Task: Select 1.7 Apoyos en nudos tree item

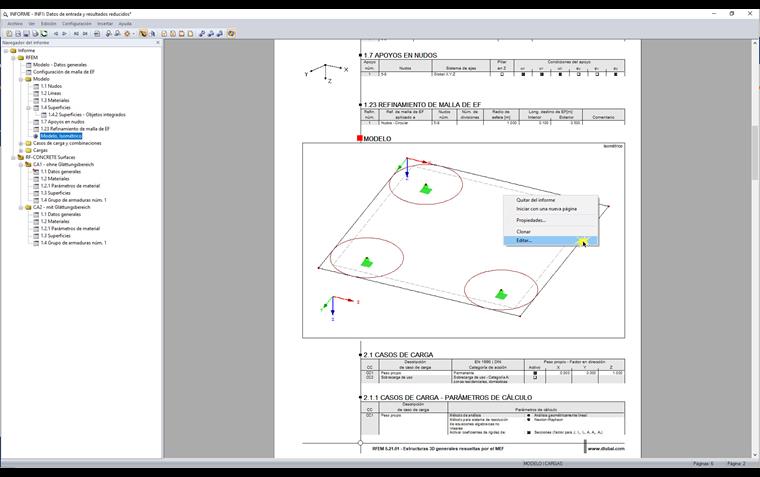Action: [62, 122]
